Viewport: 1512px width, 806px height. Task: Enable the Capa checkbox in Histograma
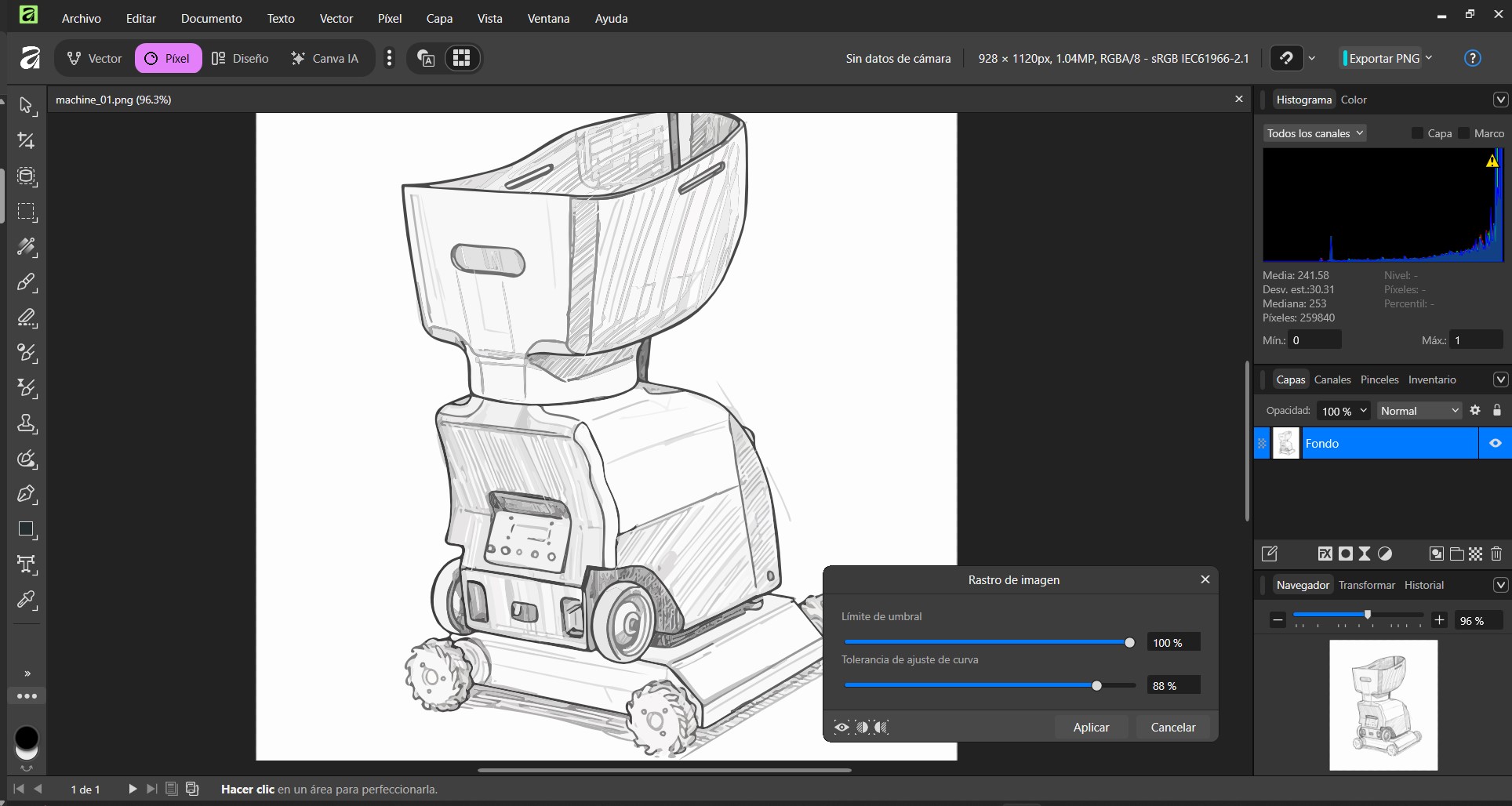pos(1417,133)
